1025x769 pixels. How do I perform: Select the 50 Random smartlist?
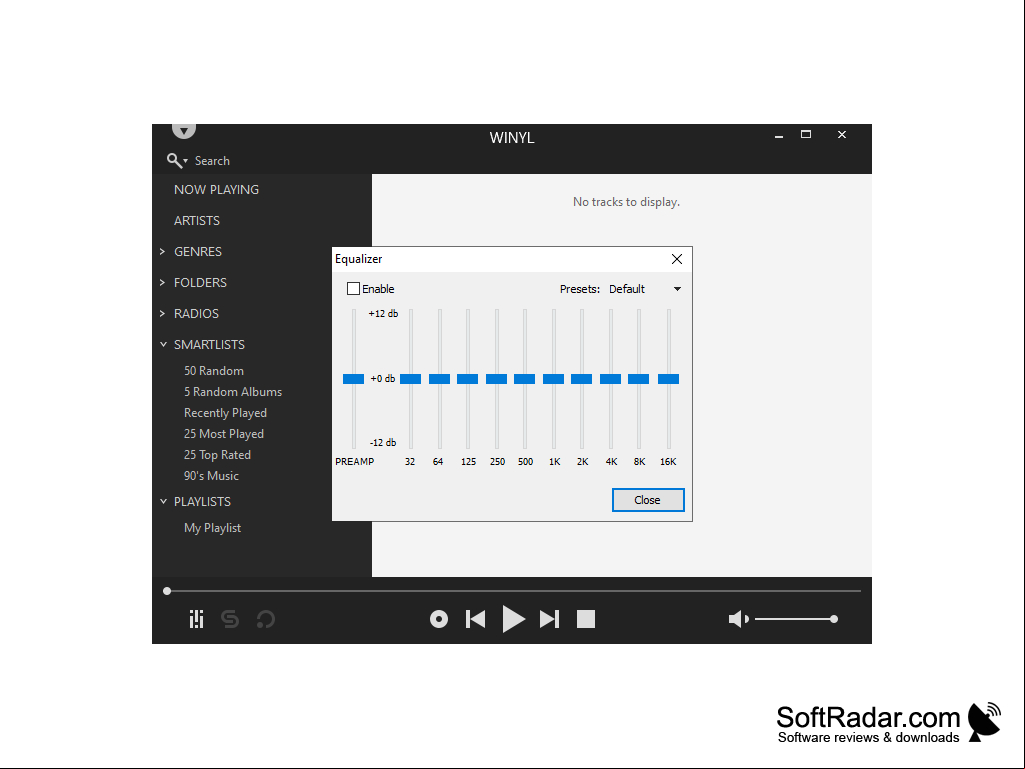[214, 371]
